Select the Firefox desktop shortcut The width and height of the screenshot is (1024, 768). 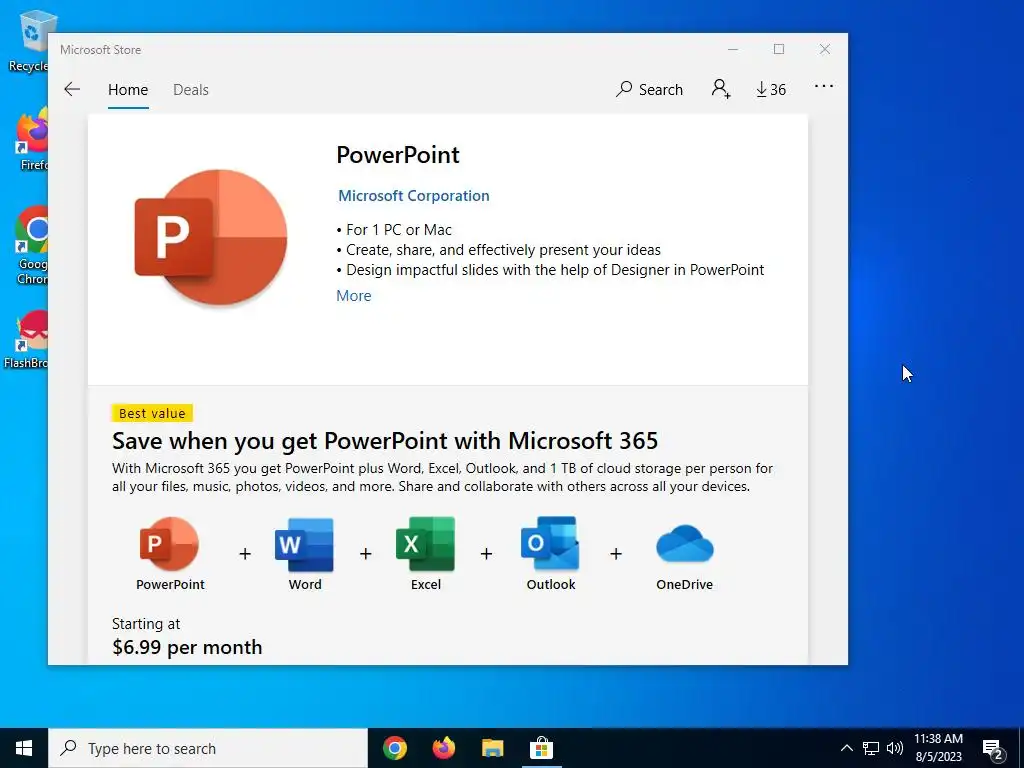tap(31, 140)
